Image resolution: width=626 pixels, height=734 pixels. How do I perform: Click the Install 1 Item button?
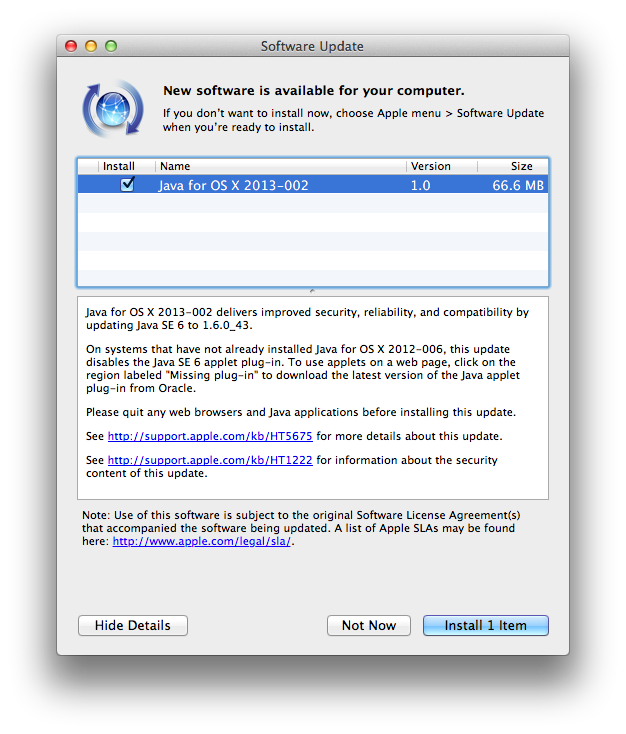coord(485,625)
